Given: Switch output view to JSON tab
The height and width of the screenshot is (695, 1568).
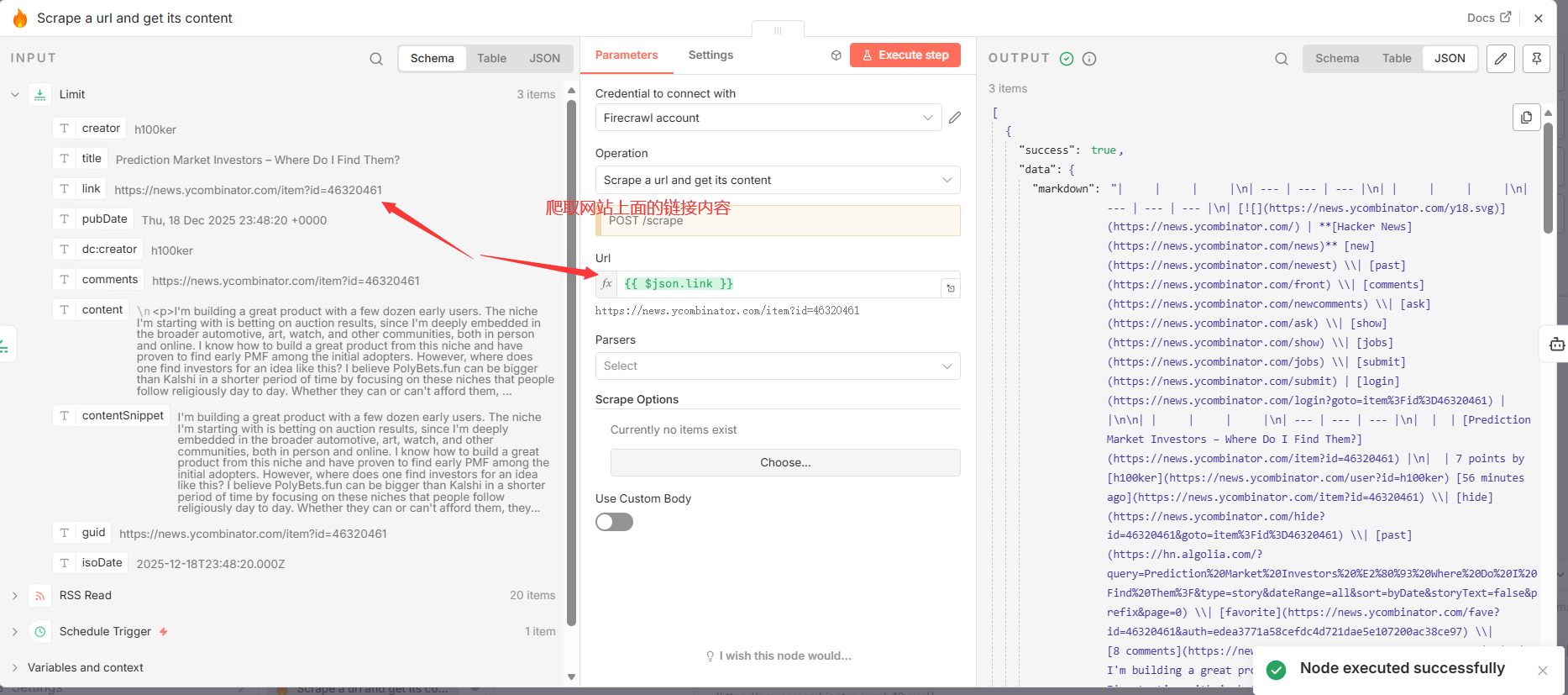Looking at the screenshot, I should point(1450,58).
